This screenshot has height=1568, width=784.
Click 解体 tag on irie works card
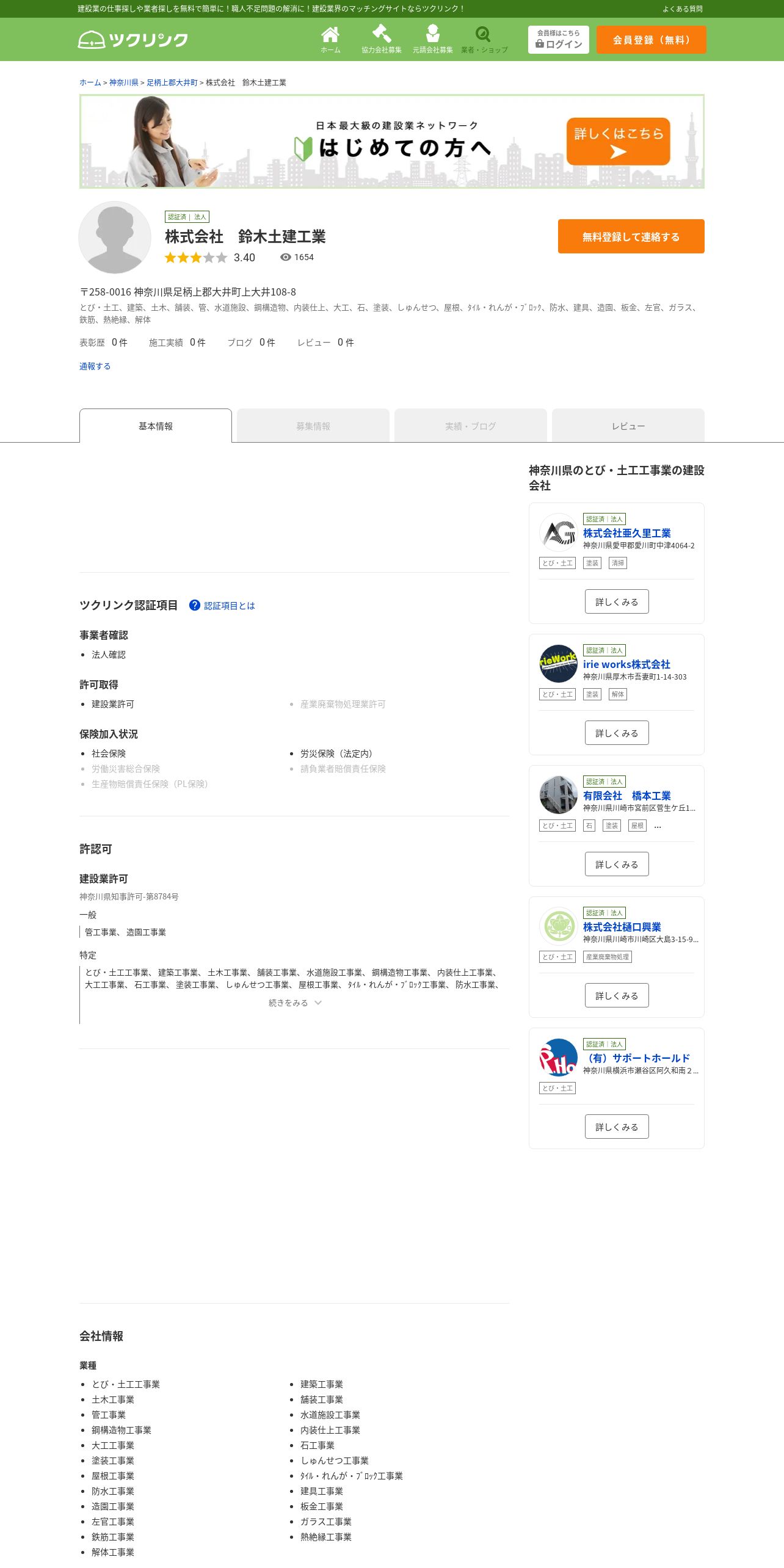click(618, 694)
